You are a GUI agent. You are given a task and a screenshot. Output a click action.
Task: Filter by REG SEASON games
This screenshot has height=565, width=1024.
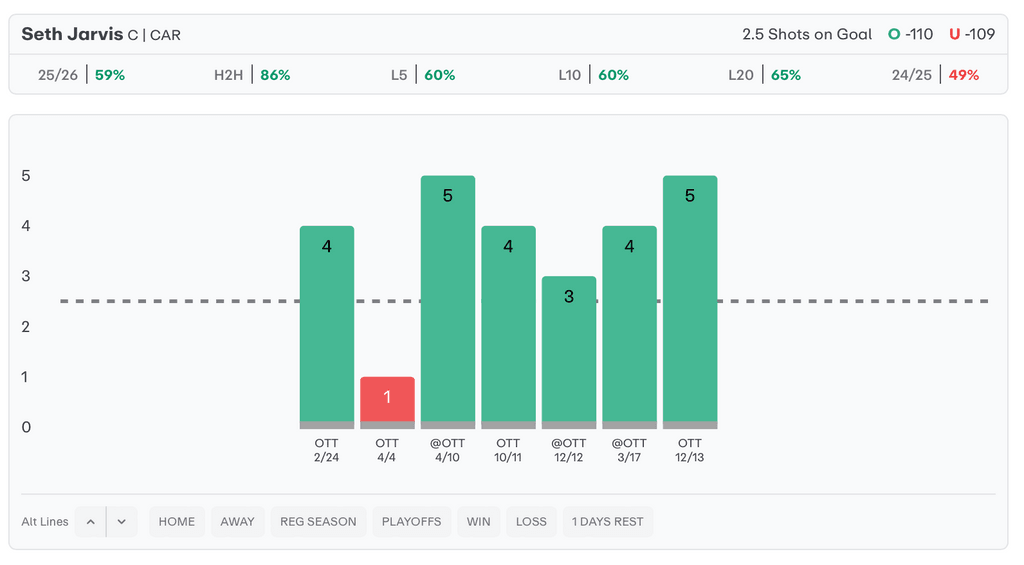pyautogui.click(x=318, y=522)
